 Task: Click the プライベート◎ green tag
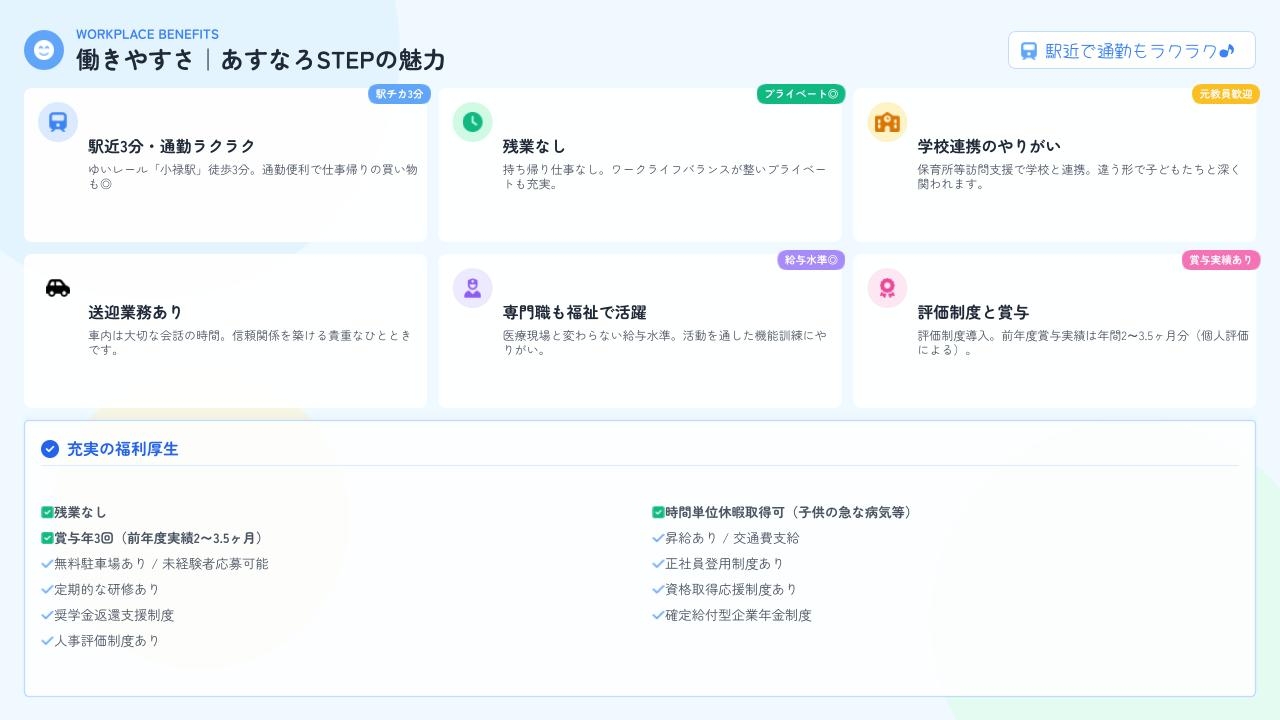point(801,94)
